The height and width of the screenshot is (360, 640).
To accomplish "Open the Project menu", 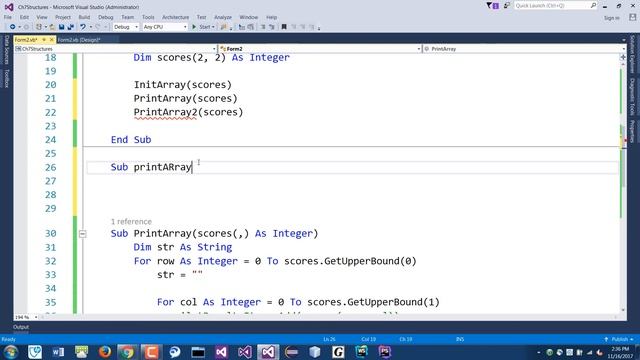I will 63,17.
